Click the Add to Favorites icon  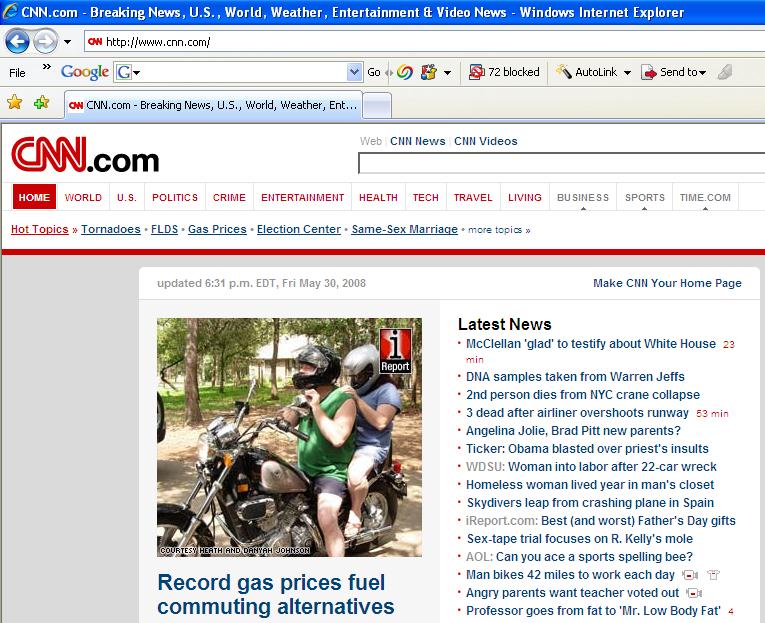click(41, 103)
